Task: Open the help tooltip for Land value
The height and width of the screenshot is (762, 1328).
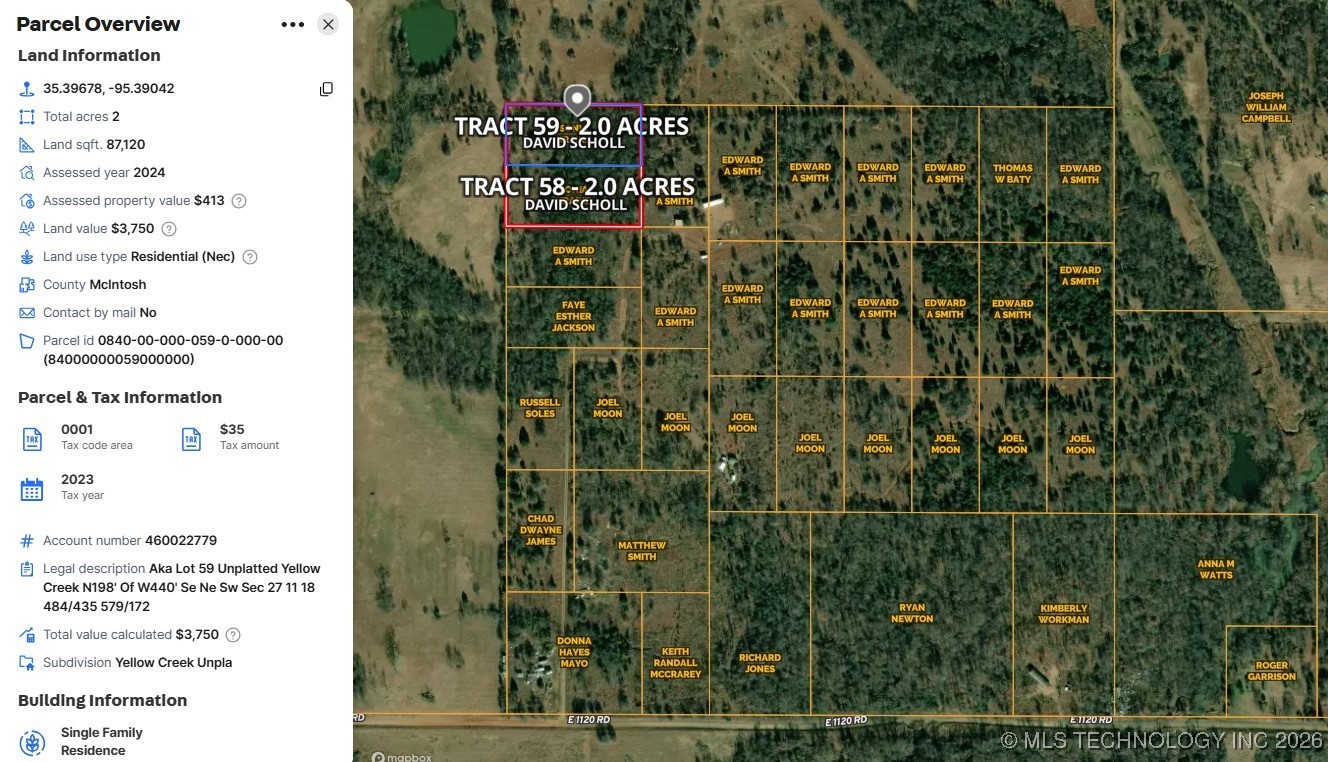Action: (169, 228)
